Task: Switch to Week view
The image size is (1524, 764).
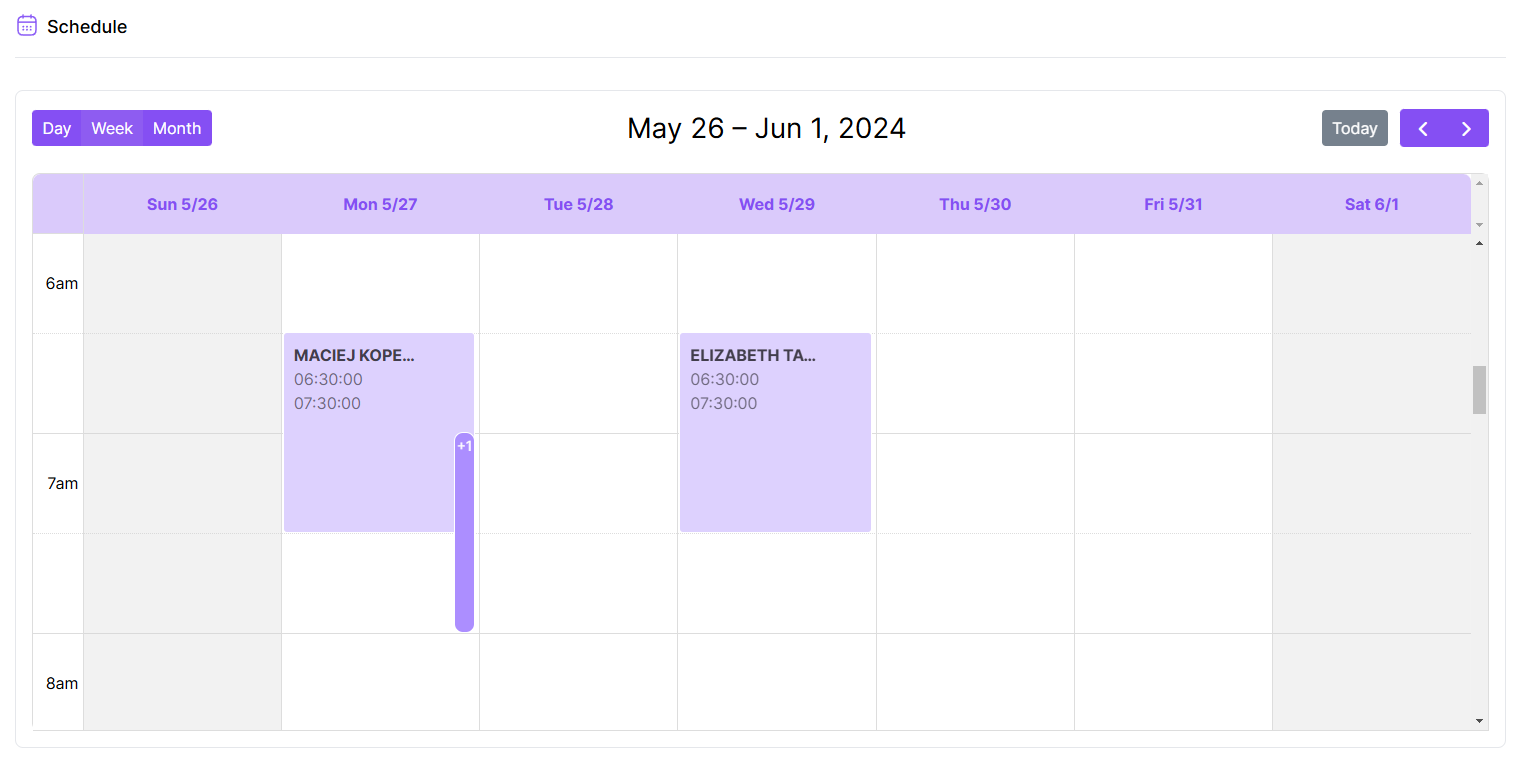Action: pyautogui.click(x=112, y=128)
